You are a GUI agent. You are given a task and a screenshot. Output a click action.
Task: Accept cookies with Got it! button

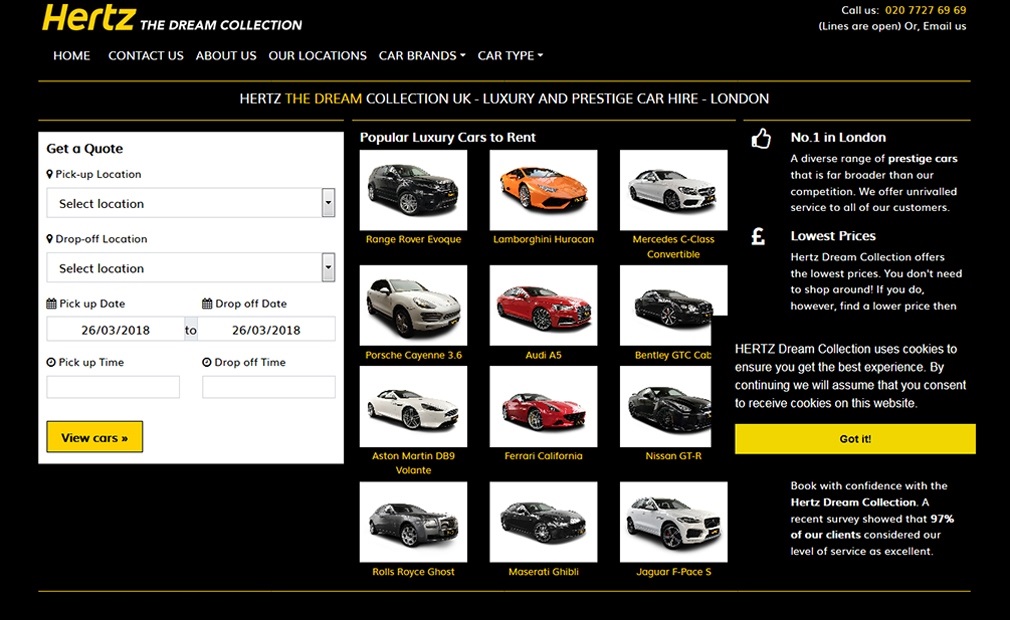(x=855, y=438)
